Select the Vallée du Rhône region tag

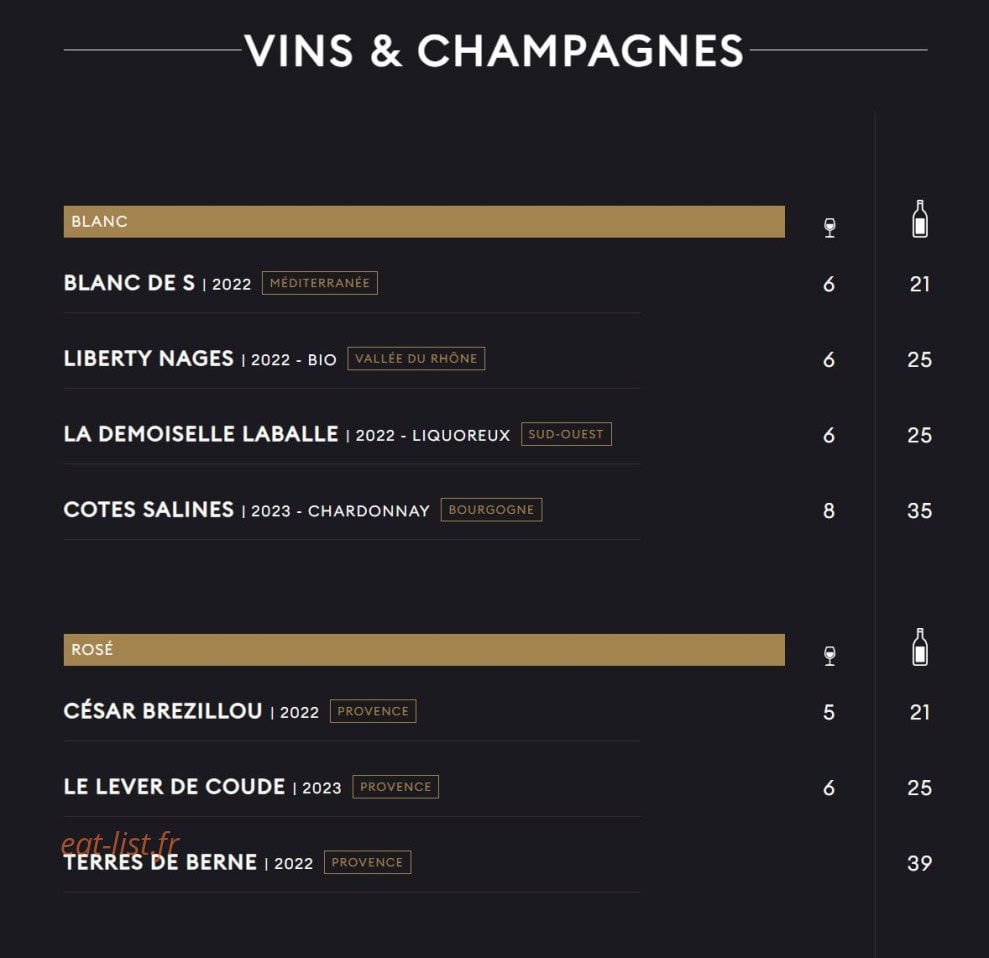pyautogui.click(x=416, y=358)
